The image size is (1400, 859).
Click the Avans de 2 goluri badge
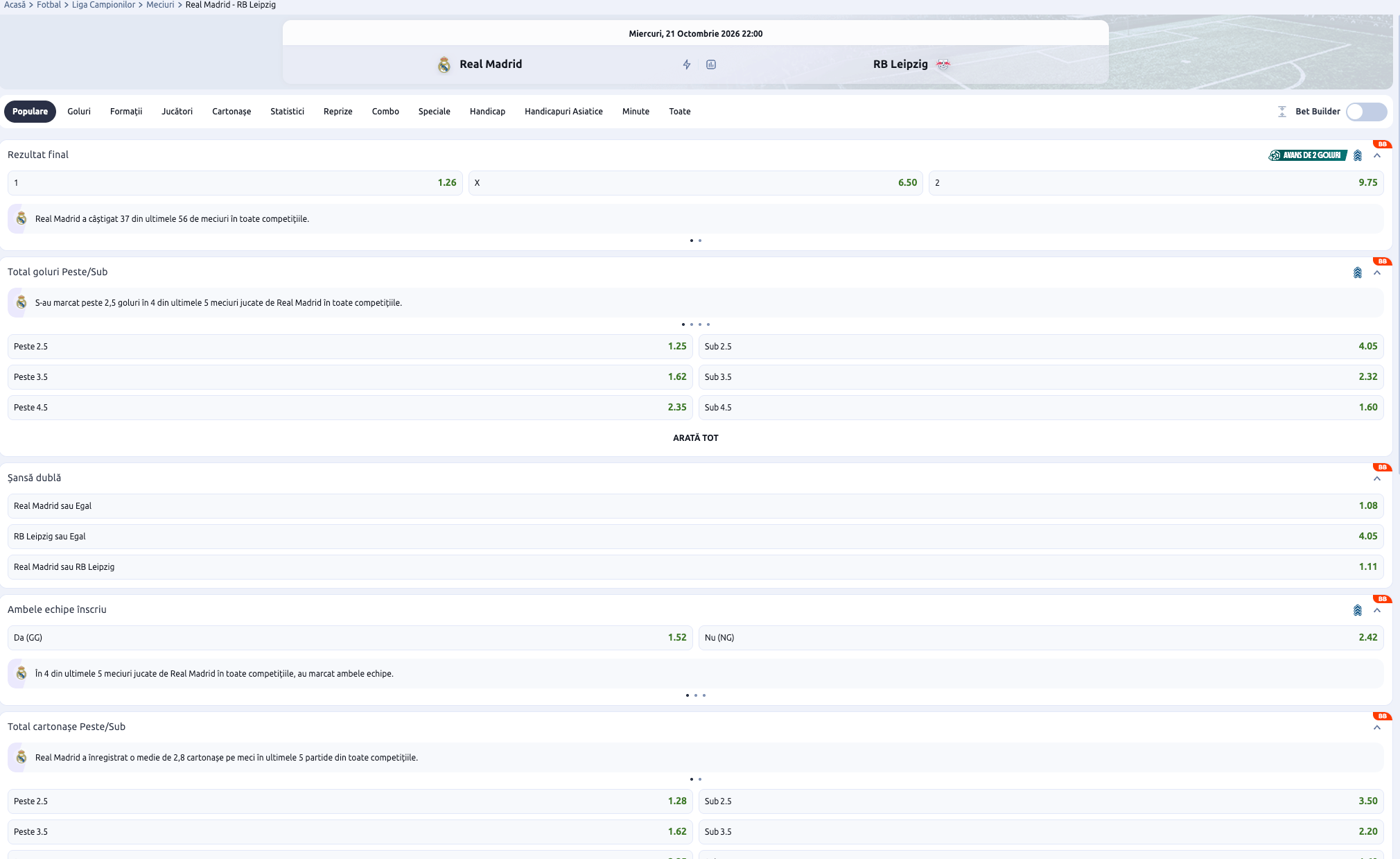pos(1308,155)
